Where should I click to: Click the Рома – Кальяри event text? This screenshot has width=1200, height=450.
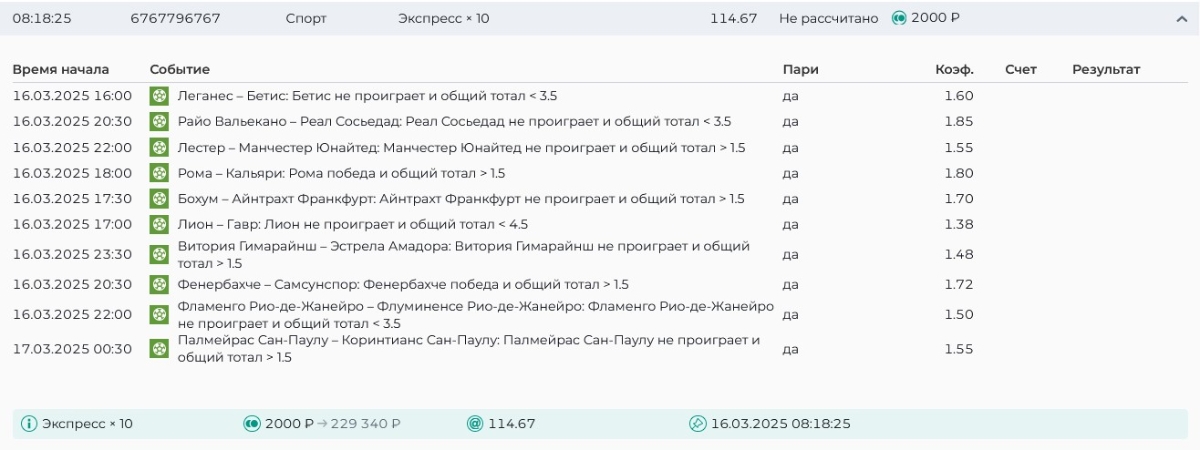pos(343,173)
